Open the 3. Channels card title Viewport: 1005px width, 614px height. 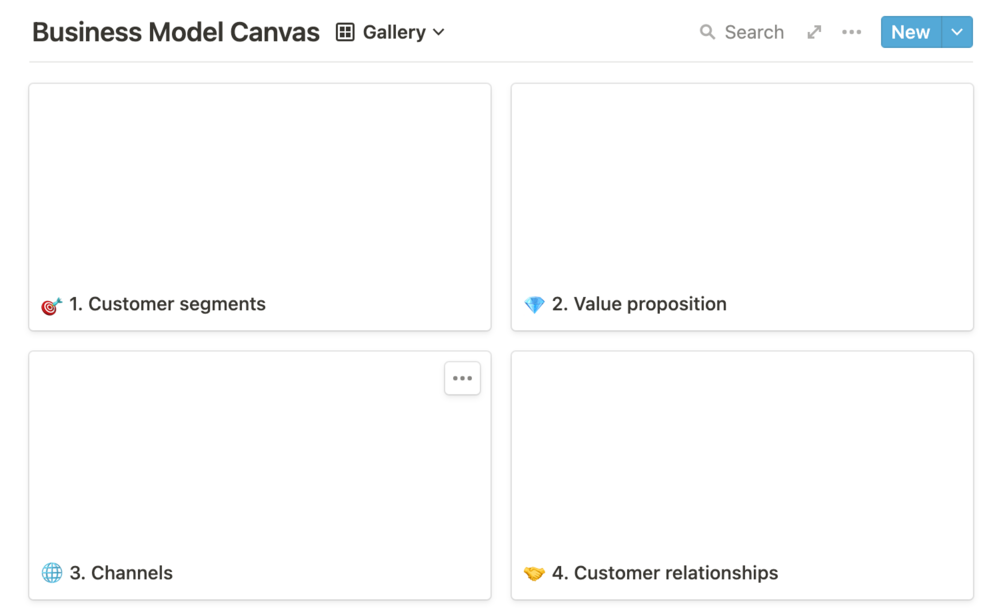(131, 573)
